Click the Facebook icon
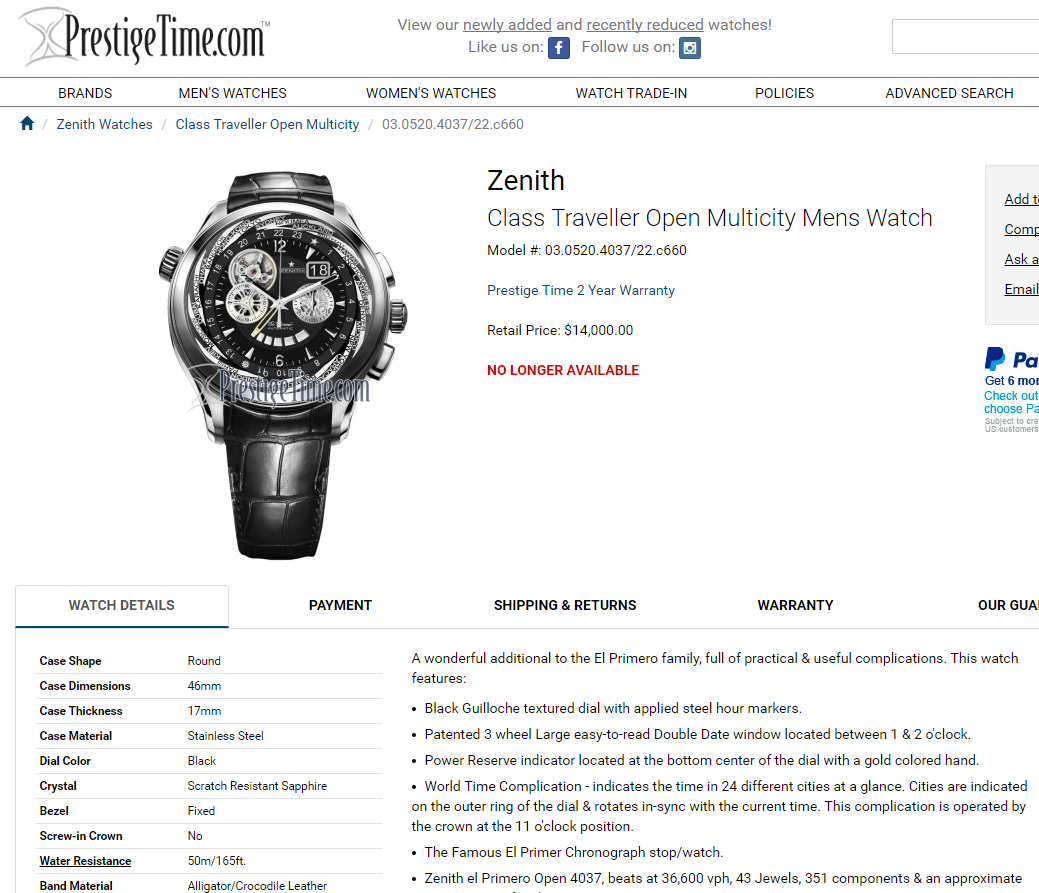Viewport: 1039px width, 893px height. (x=559, y=48)
